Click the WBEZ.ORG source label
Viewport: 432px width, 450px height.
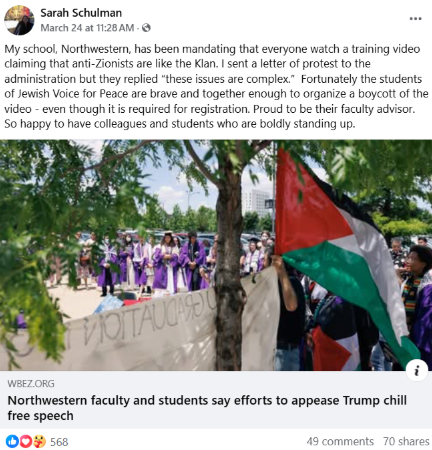point(31,383)
